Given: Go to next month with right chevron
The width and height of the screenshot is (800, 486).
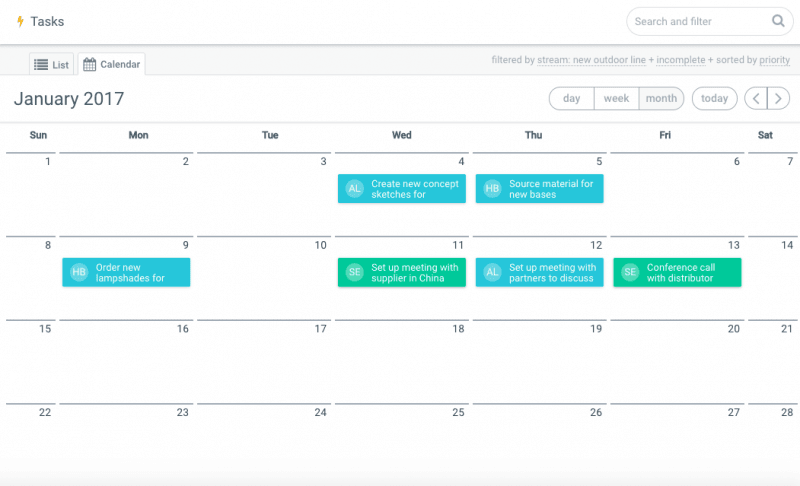Looking at the screenshot, I should (x=778, y=98).
